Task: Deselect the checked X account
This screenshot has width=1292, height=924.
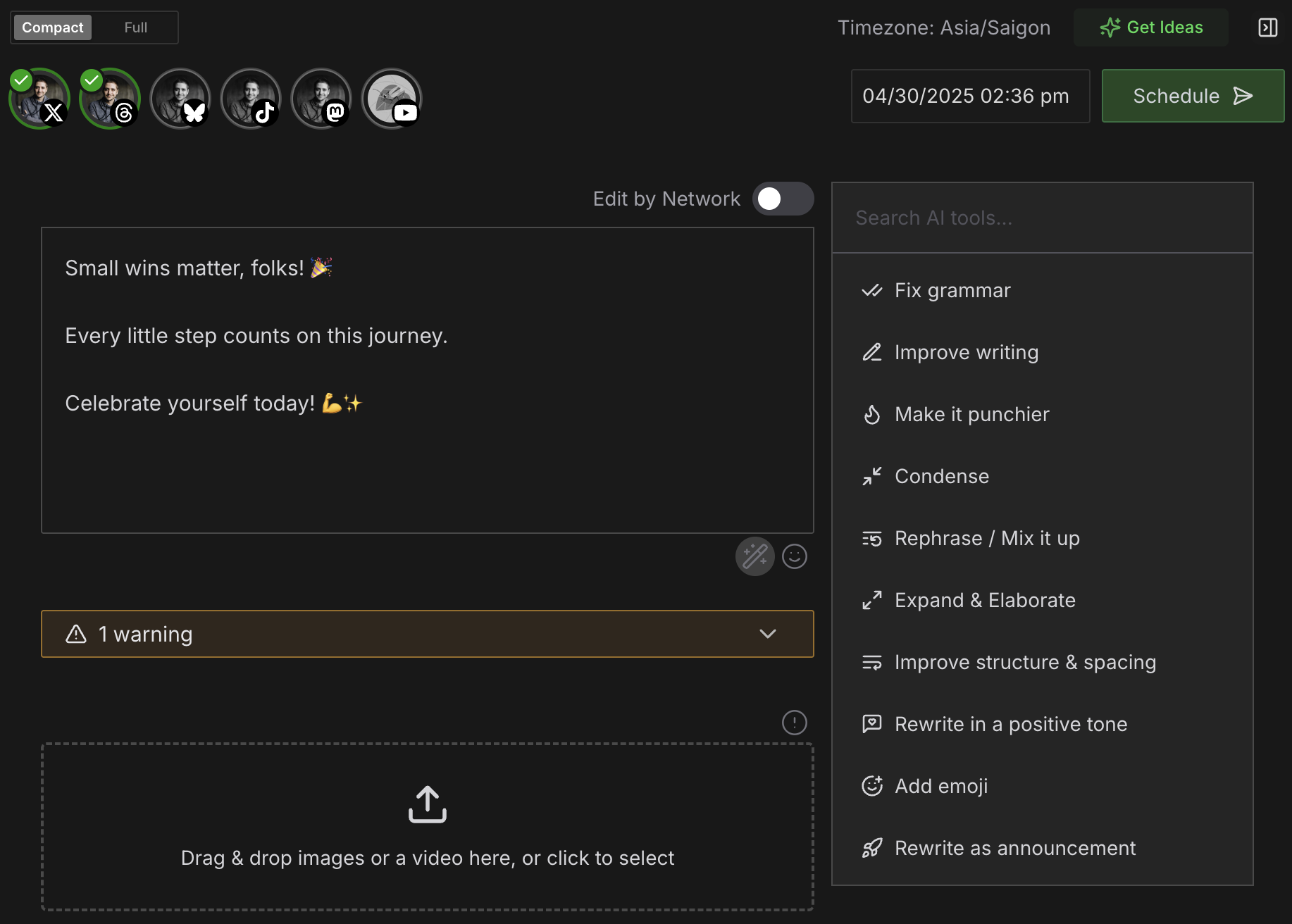Action: pyautogui.click(x=39, y=99)
